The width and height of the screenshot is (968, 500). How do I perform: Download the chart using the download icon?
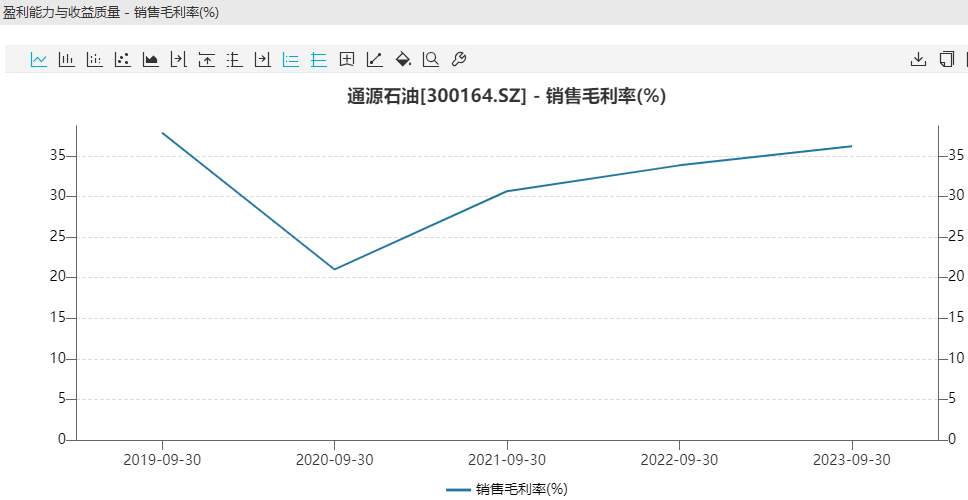[x=919, y=59]
